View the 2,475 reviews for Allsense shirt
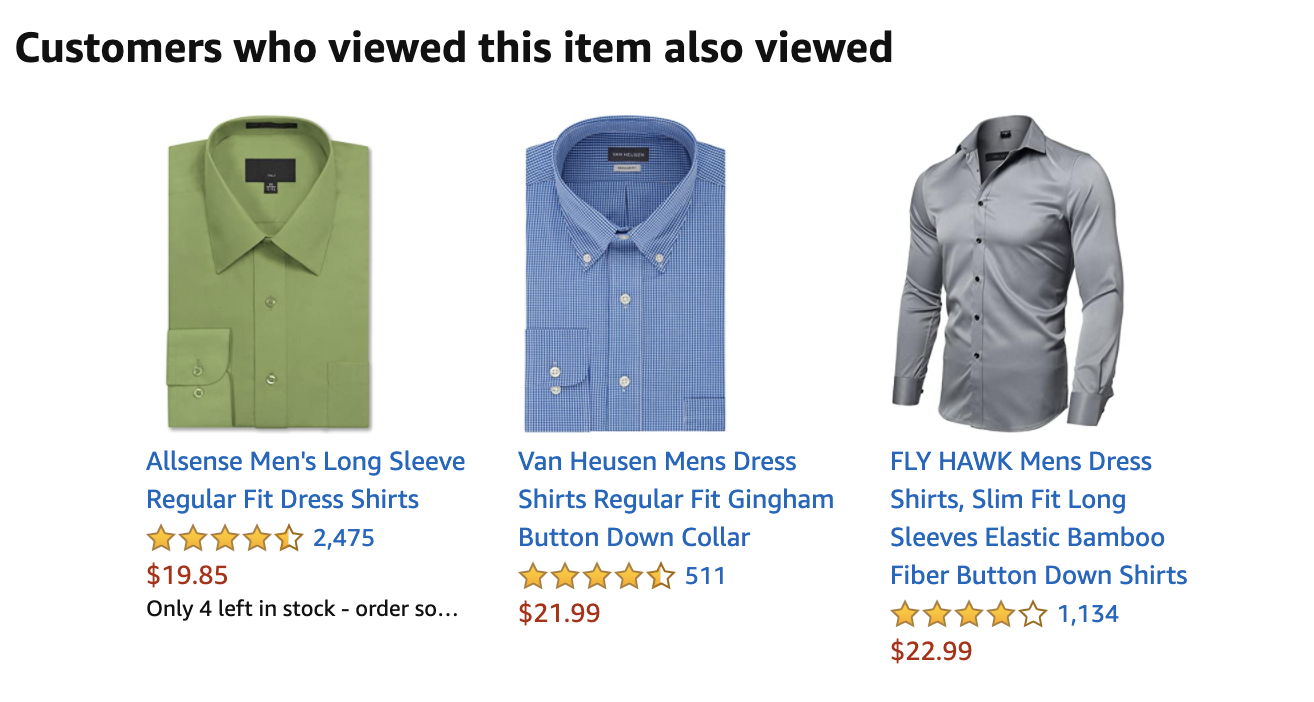1314x702 pixels. pos(344,538)
